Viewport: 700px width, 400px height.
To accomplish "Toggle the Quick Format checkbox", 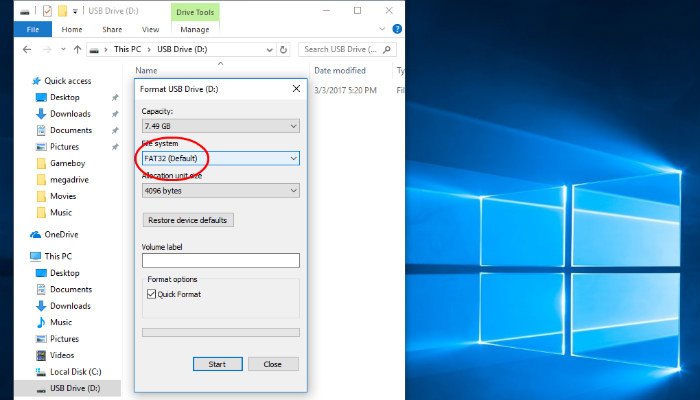I will point(151,294).
